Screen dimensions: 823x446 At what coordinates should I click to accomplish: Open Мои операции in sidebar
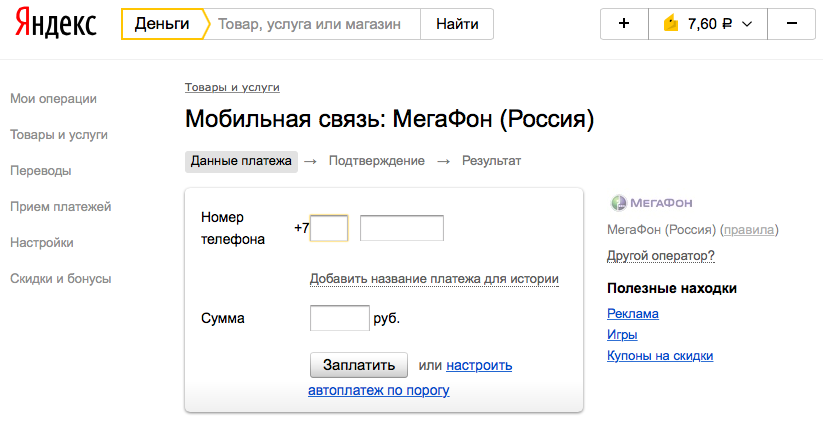point(53,98)
